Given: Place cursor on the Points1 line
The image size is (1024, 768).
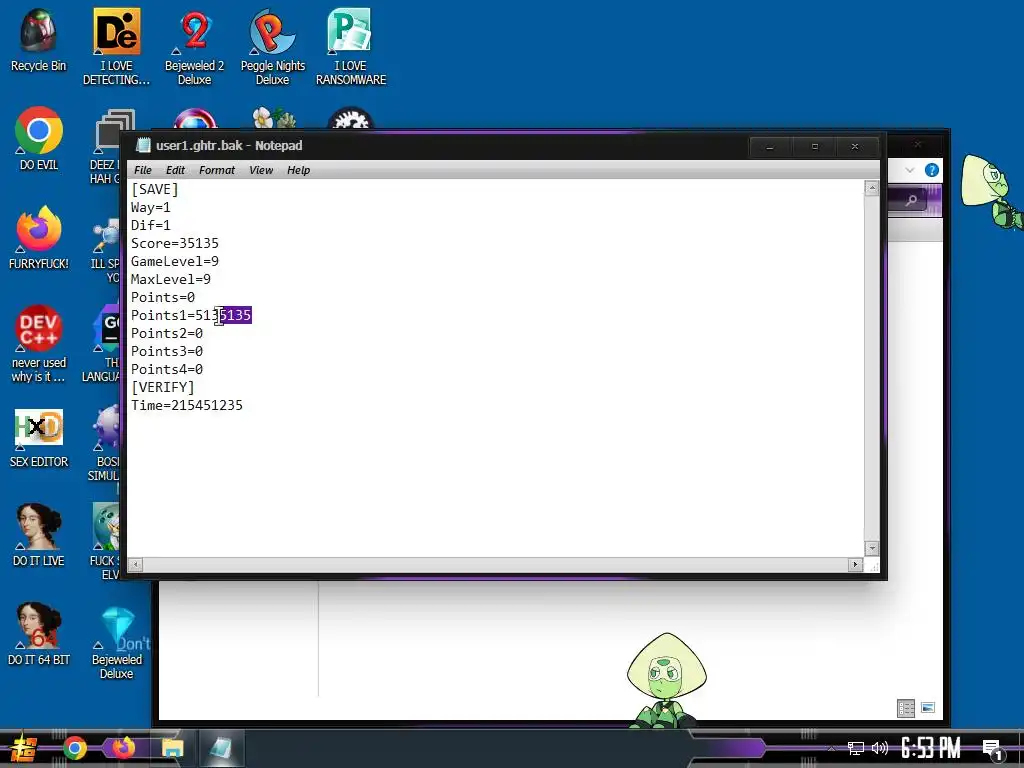Looking at the screenshot, I should click(191, 315).
